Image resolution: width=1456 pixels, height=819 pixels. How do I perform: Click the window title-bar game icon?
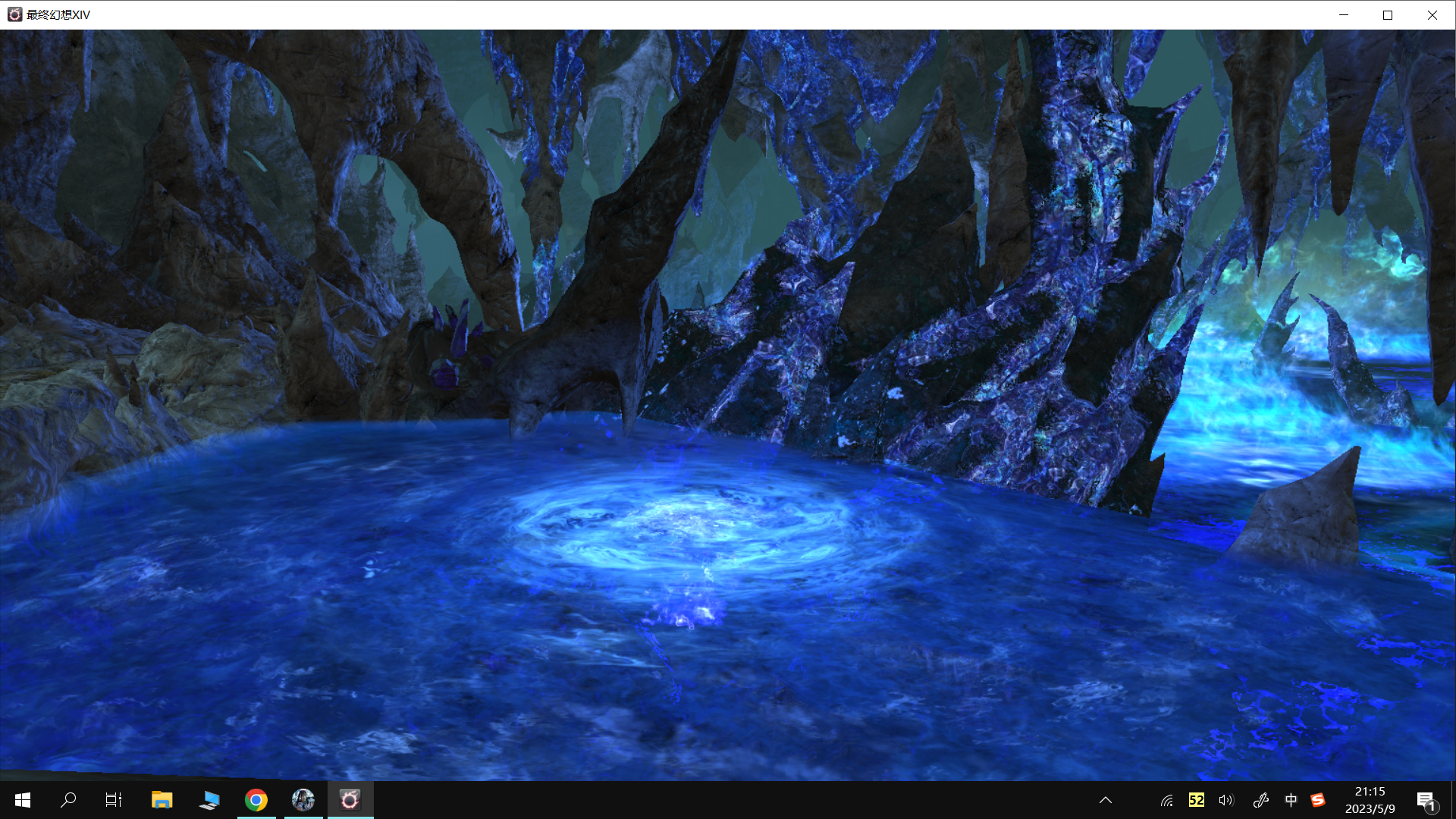14,14
